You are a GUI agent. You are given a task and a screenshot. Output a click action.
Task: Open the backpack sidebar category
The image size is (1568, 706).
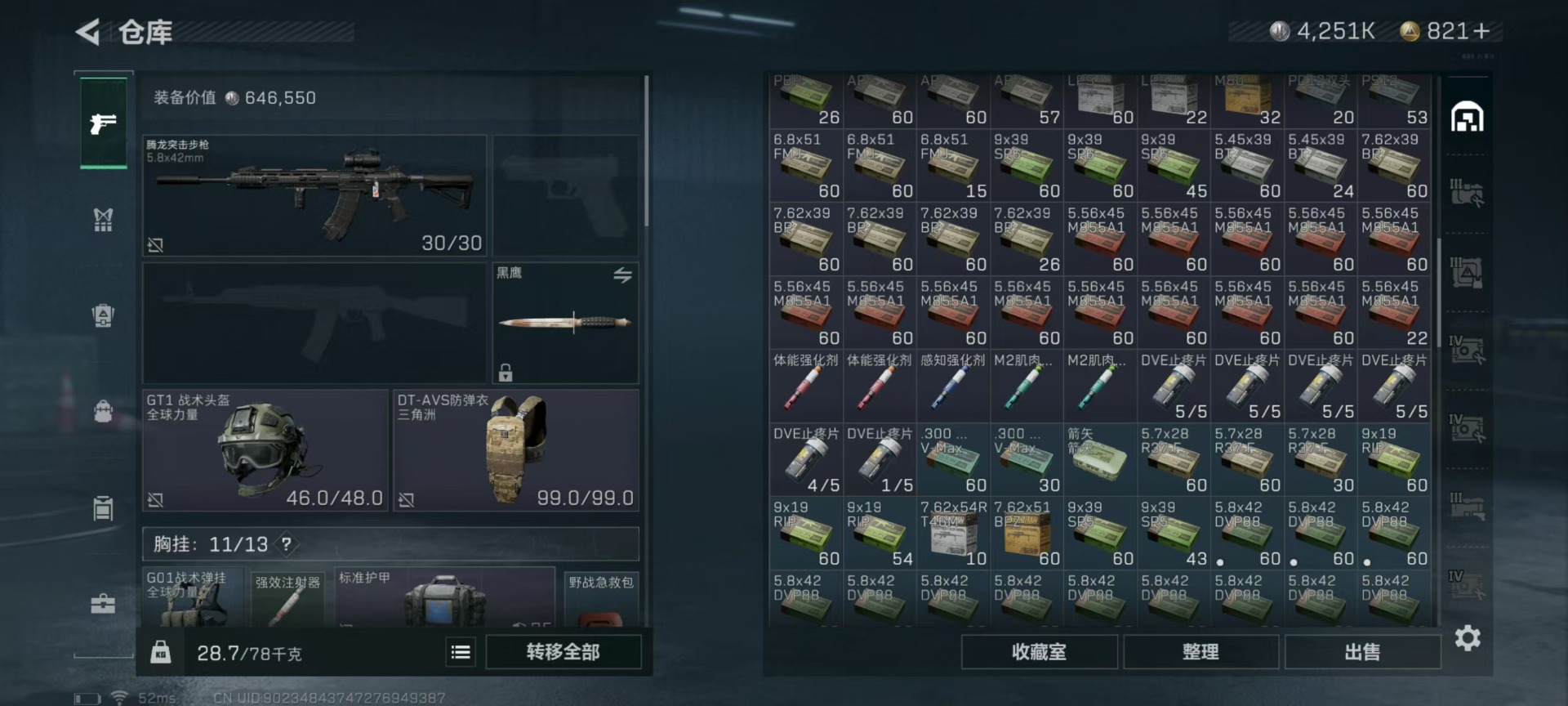click(x=103, y=411)
